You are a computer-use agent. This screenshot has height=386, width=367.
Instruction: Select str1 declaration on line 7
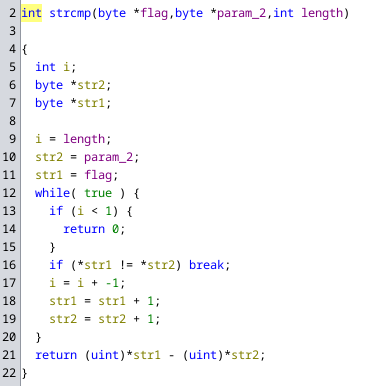pos(91,103)
